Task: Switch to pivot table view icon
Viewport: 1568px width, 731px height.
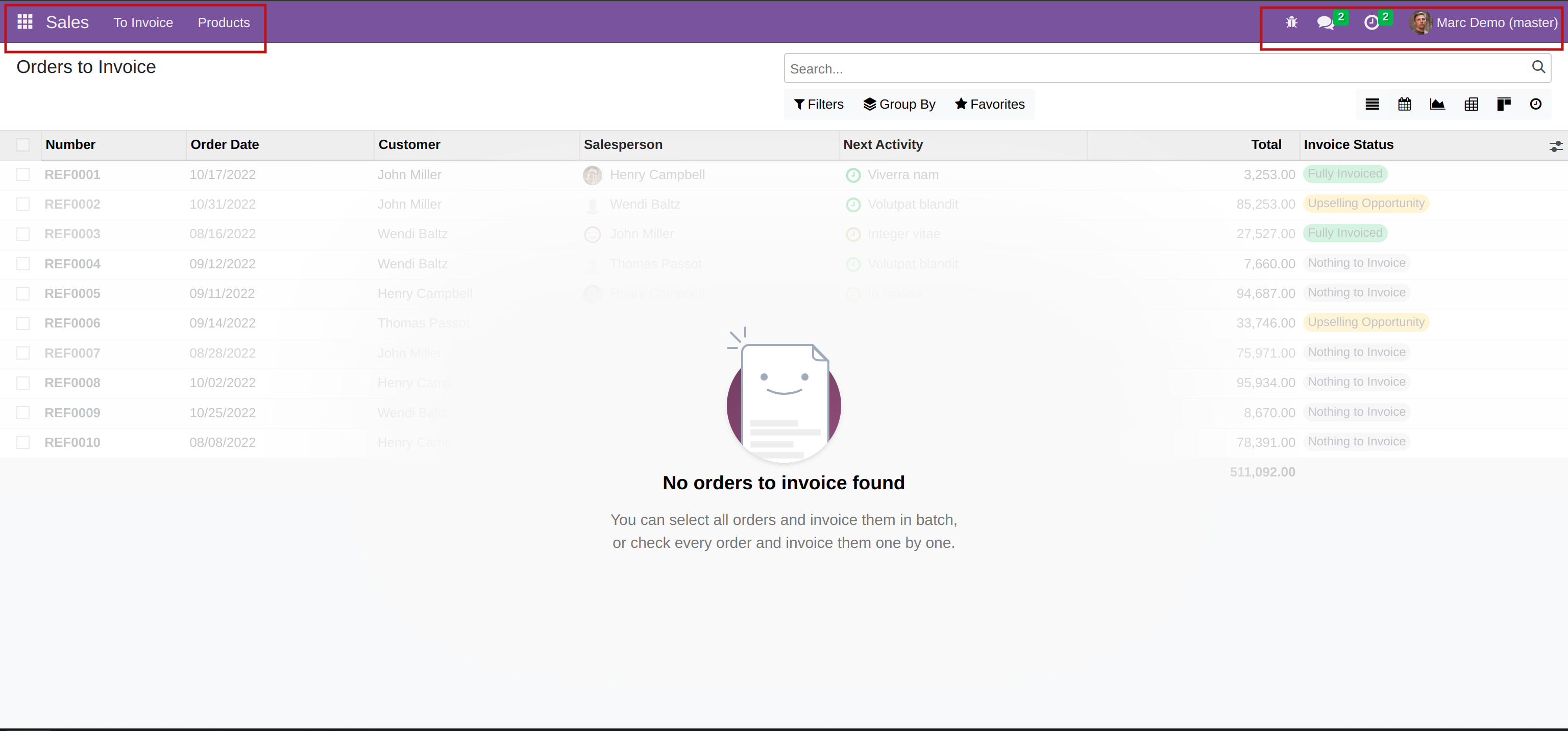Action: pyautogui.click(x=1471, y=105)
